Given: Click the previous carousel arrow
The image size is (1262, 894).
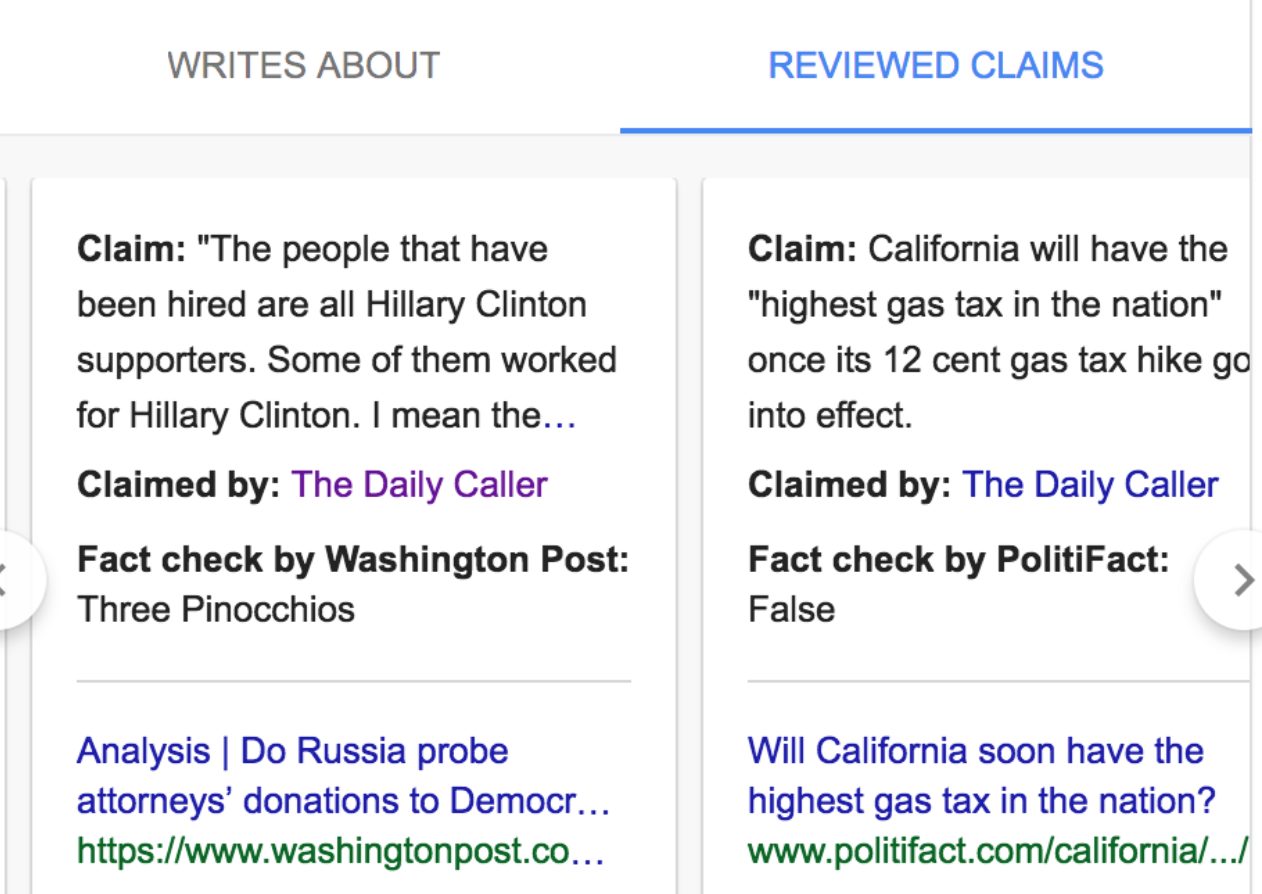Looking at the screenshot, I should tap(12, 580).
